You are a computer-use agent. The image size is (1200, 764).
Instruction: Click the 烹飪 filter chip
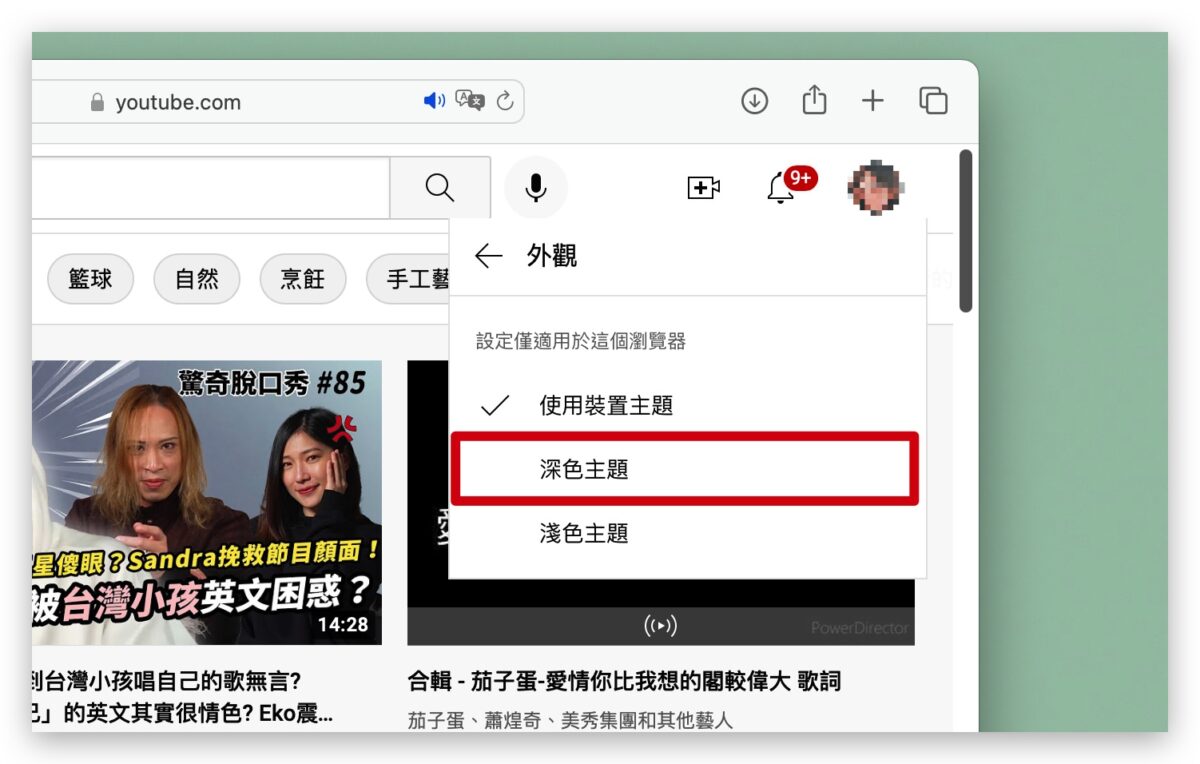[x=303, y=279]
